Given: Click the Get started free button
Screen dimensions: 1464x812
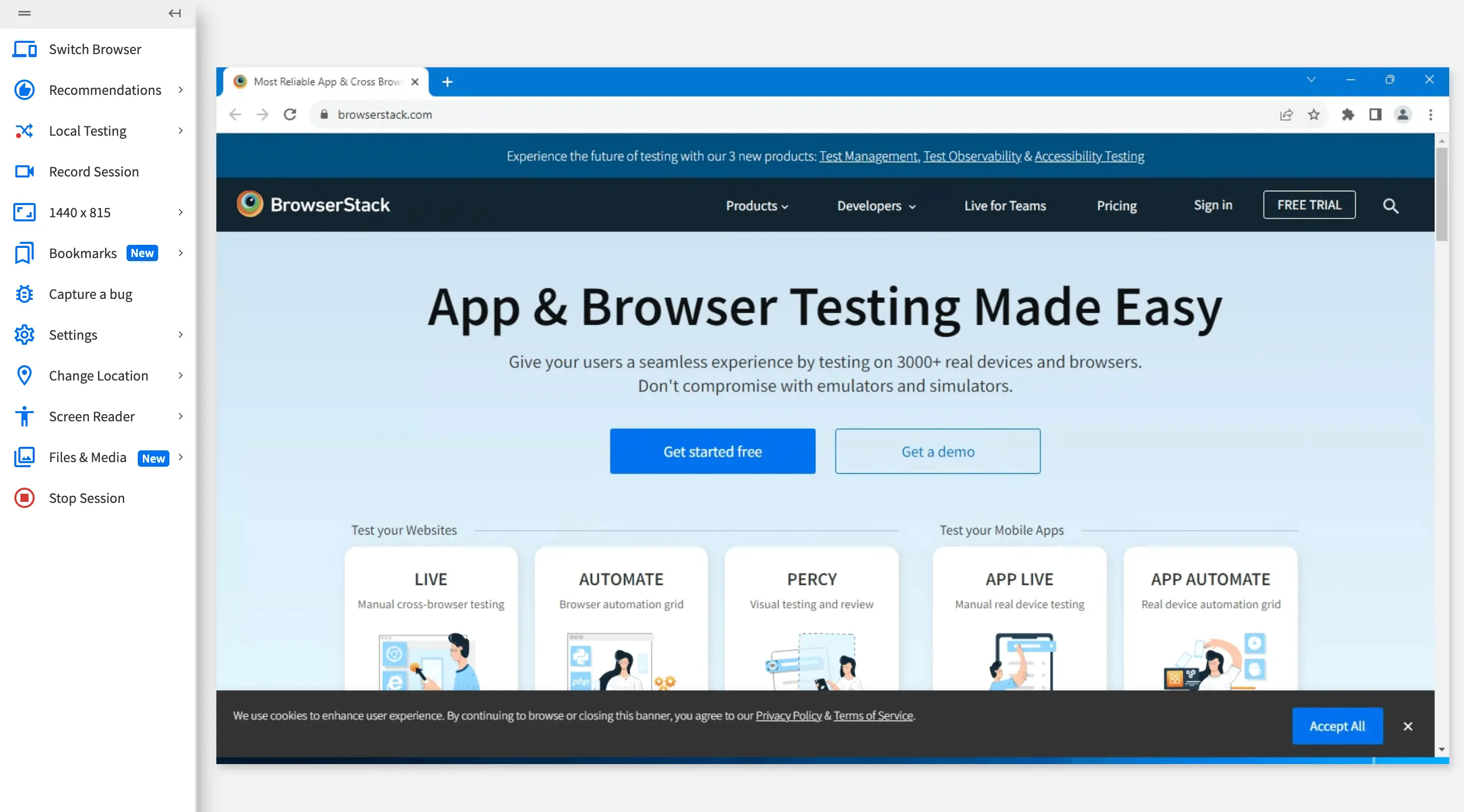Looking at the screenshot, I should tap(712, 451).
